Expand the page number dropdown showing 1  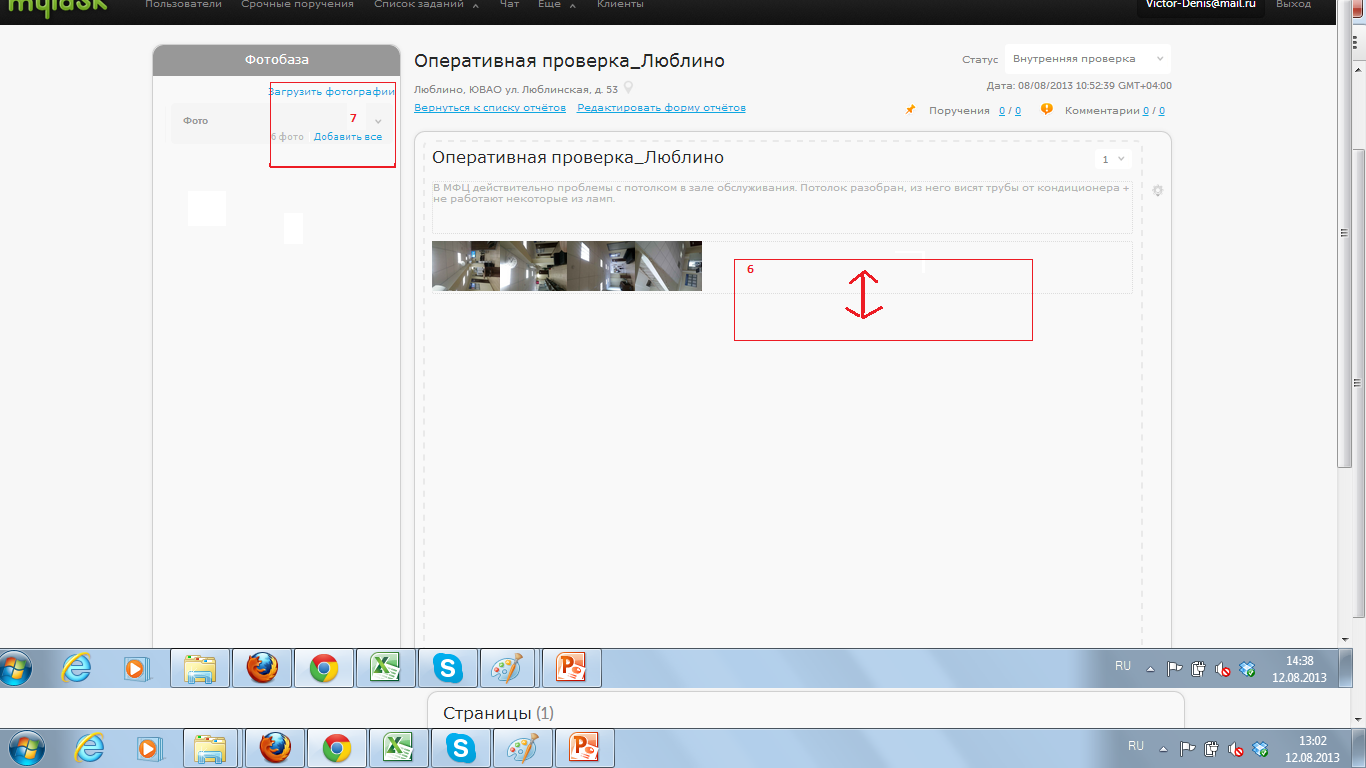point(1112,159)
